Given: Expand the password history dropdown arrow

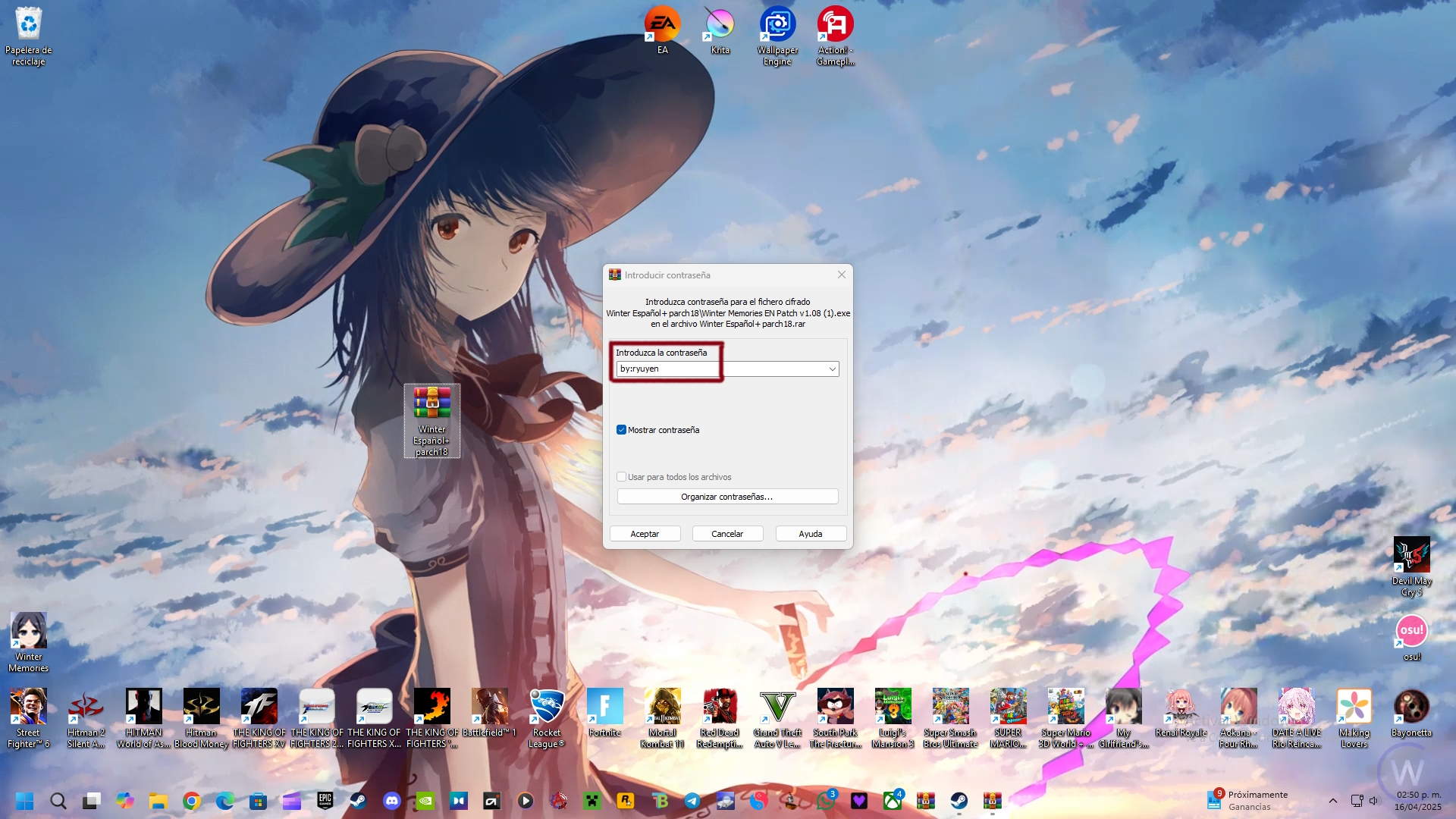Looking at the screenshot, I should tap(832, 369).
